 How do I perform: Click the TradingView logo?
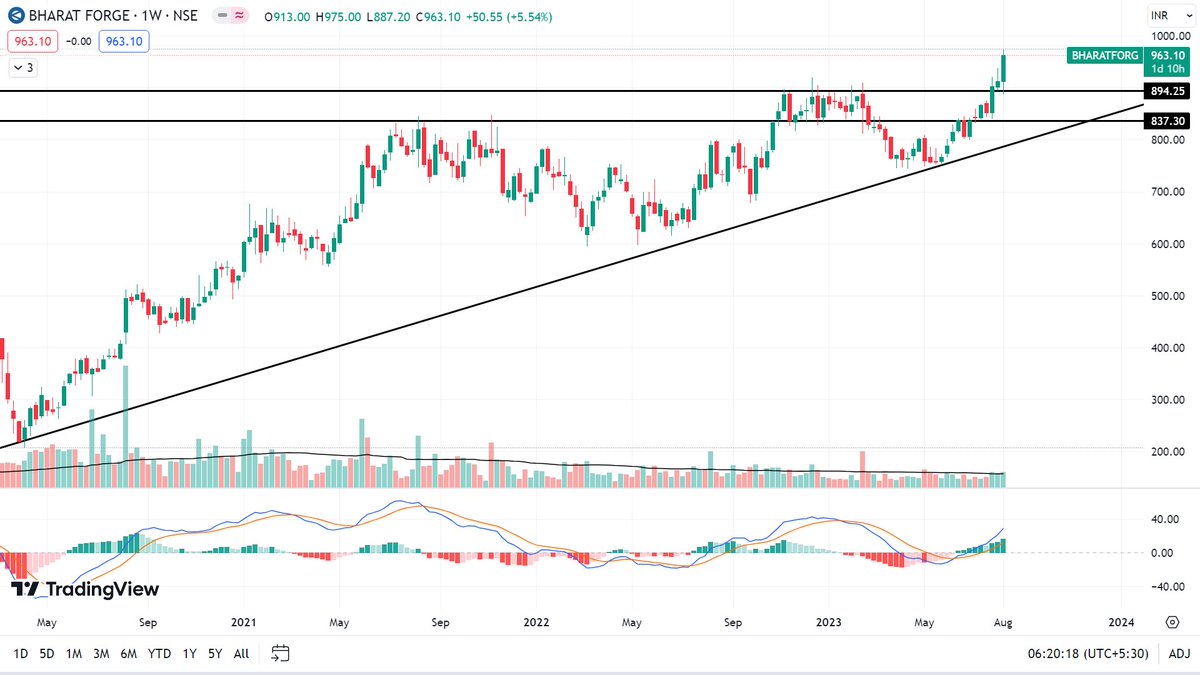click(x=84, y=590)
